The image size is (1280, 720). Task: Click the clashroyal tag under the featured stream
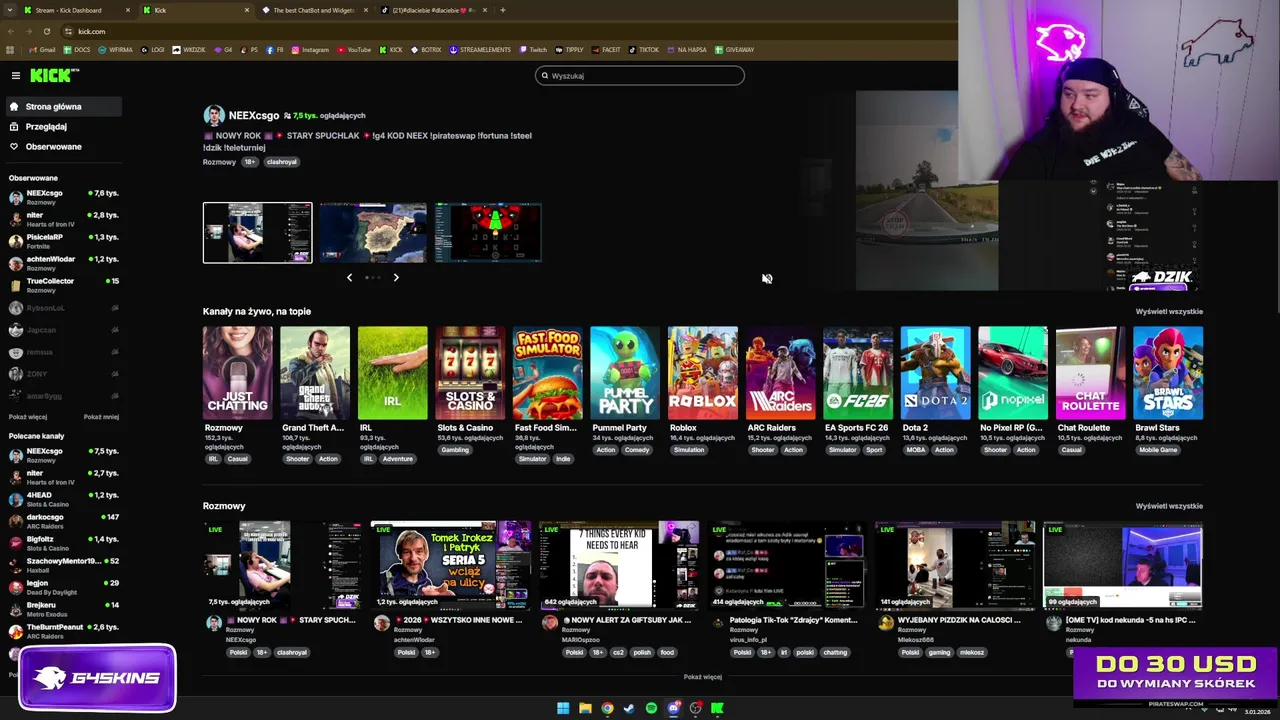[282, 162]
